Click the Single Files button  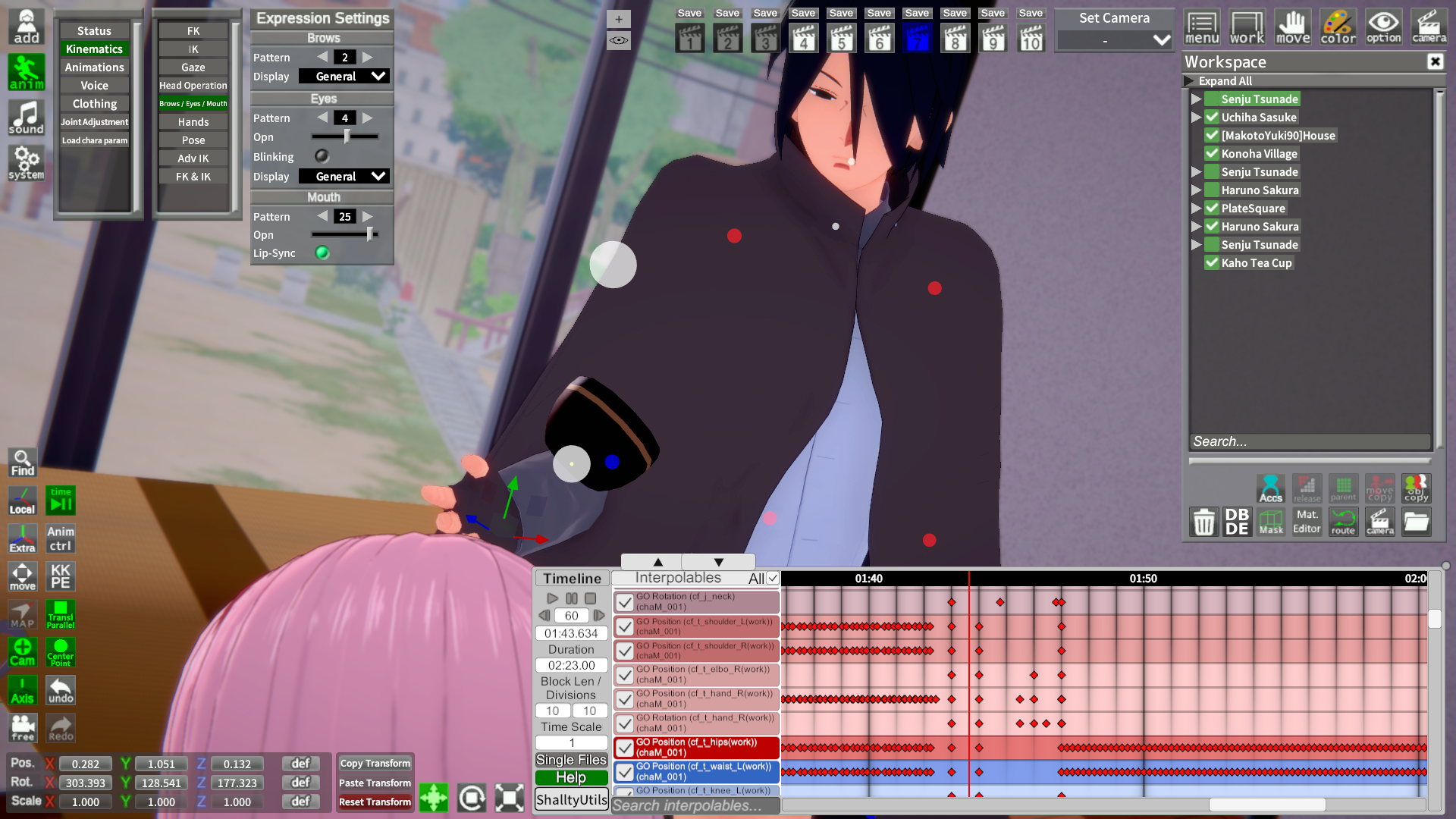[571, 760]
